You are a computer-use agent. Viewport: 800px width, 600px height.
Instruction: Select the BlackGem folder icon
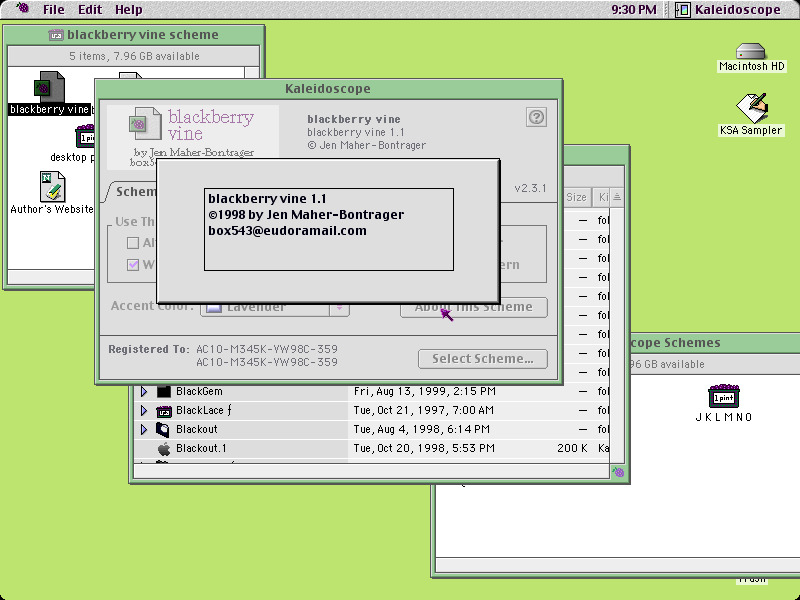[164, 391]
